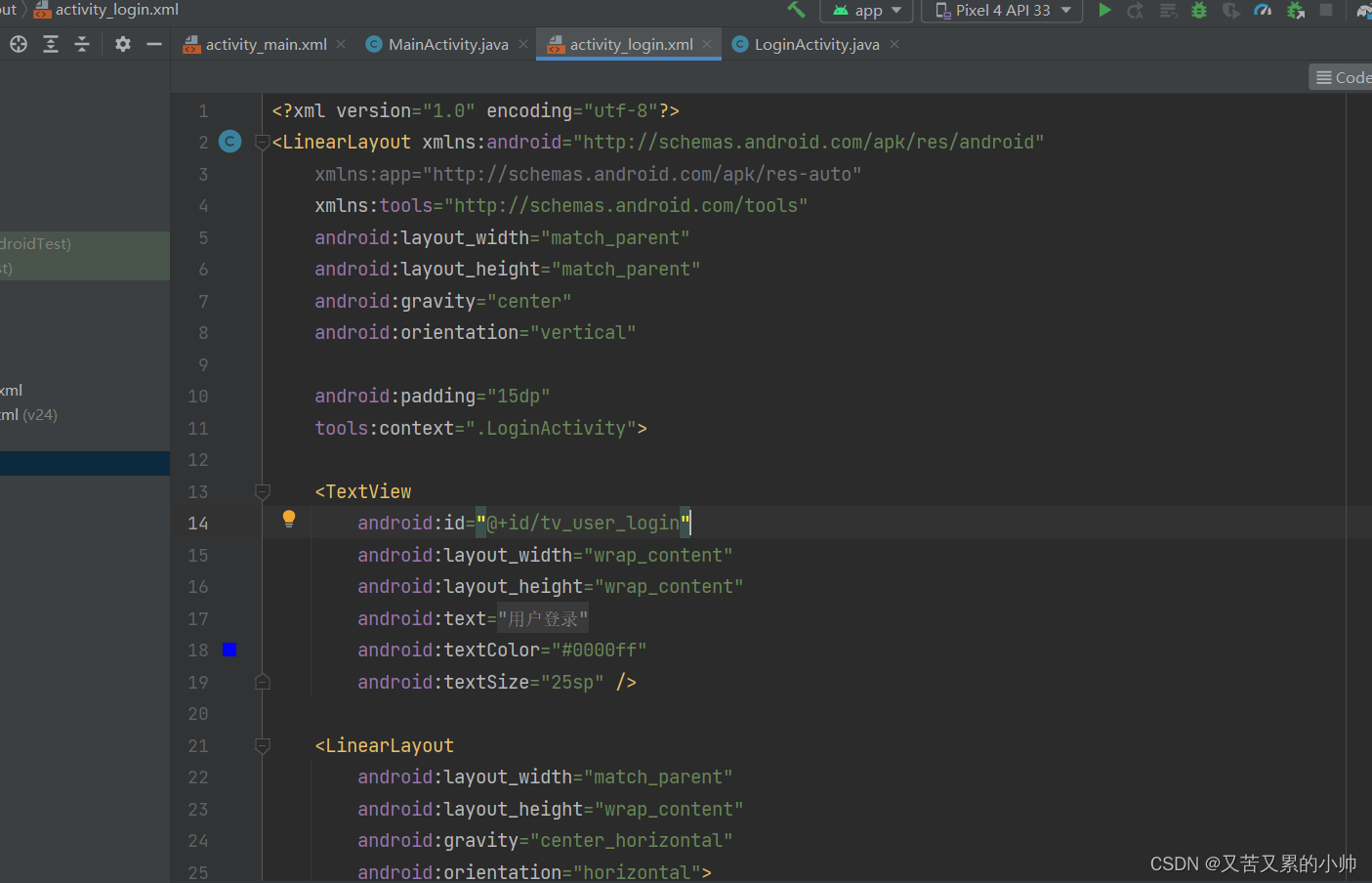
Task: Click the <TextView tag on line 13
Action: [363, 492]
